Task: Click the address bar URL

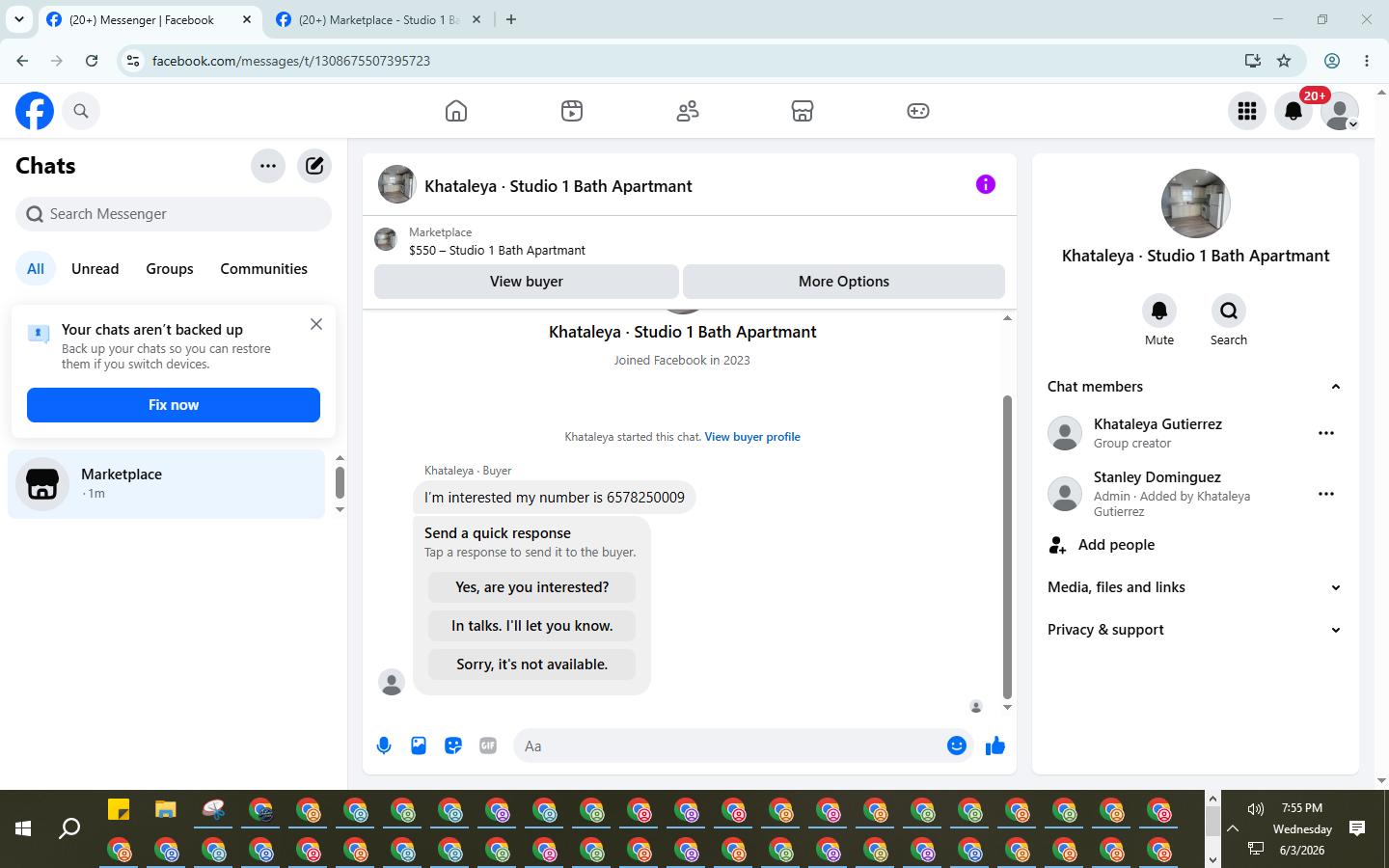Action: [x=291, y=61]
